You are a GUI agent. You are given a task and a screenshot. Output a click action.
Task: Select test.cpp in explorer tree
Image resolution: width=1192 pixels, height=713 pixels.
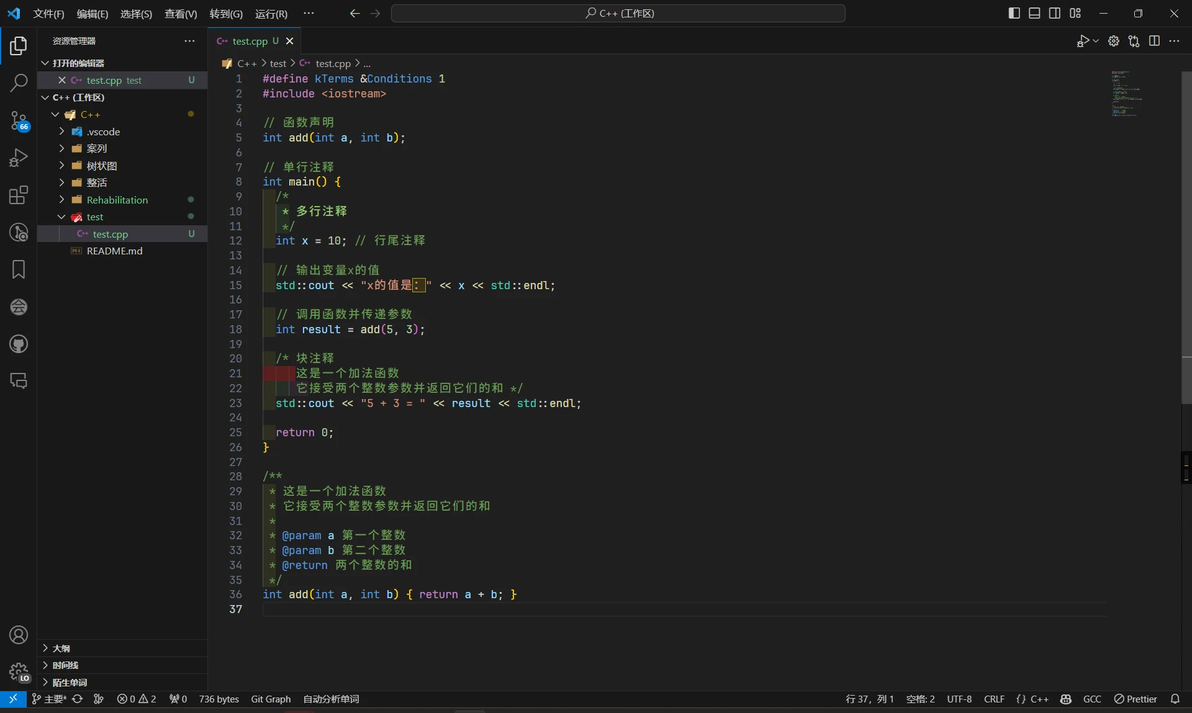(122, 234)
